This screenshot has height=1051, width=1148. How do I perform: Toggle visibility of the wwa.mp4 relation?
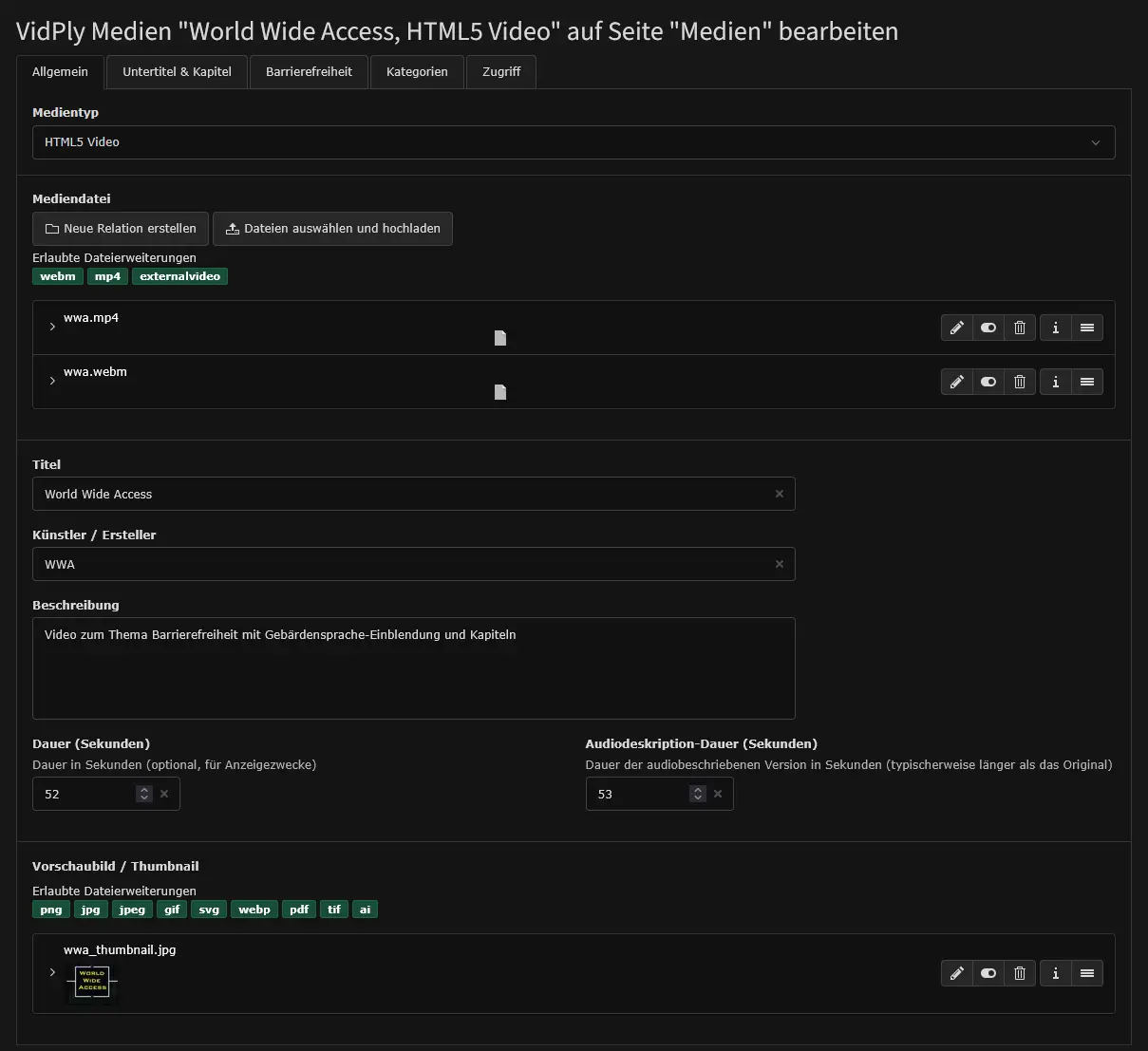(x=988, y=328)
